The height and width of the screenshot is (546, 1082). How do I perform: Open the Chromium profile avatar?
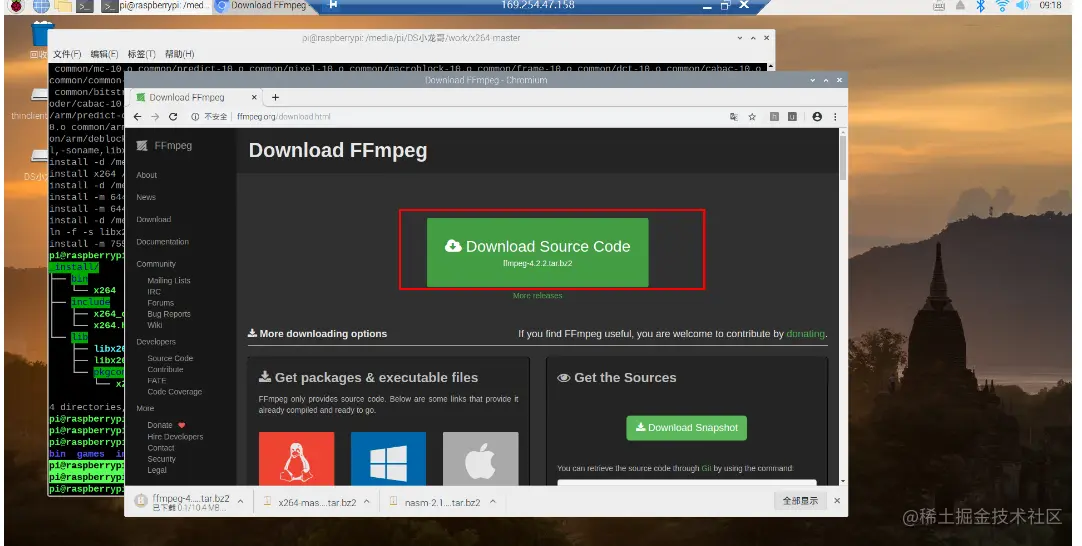coord(817,117)
